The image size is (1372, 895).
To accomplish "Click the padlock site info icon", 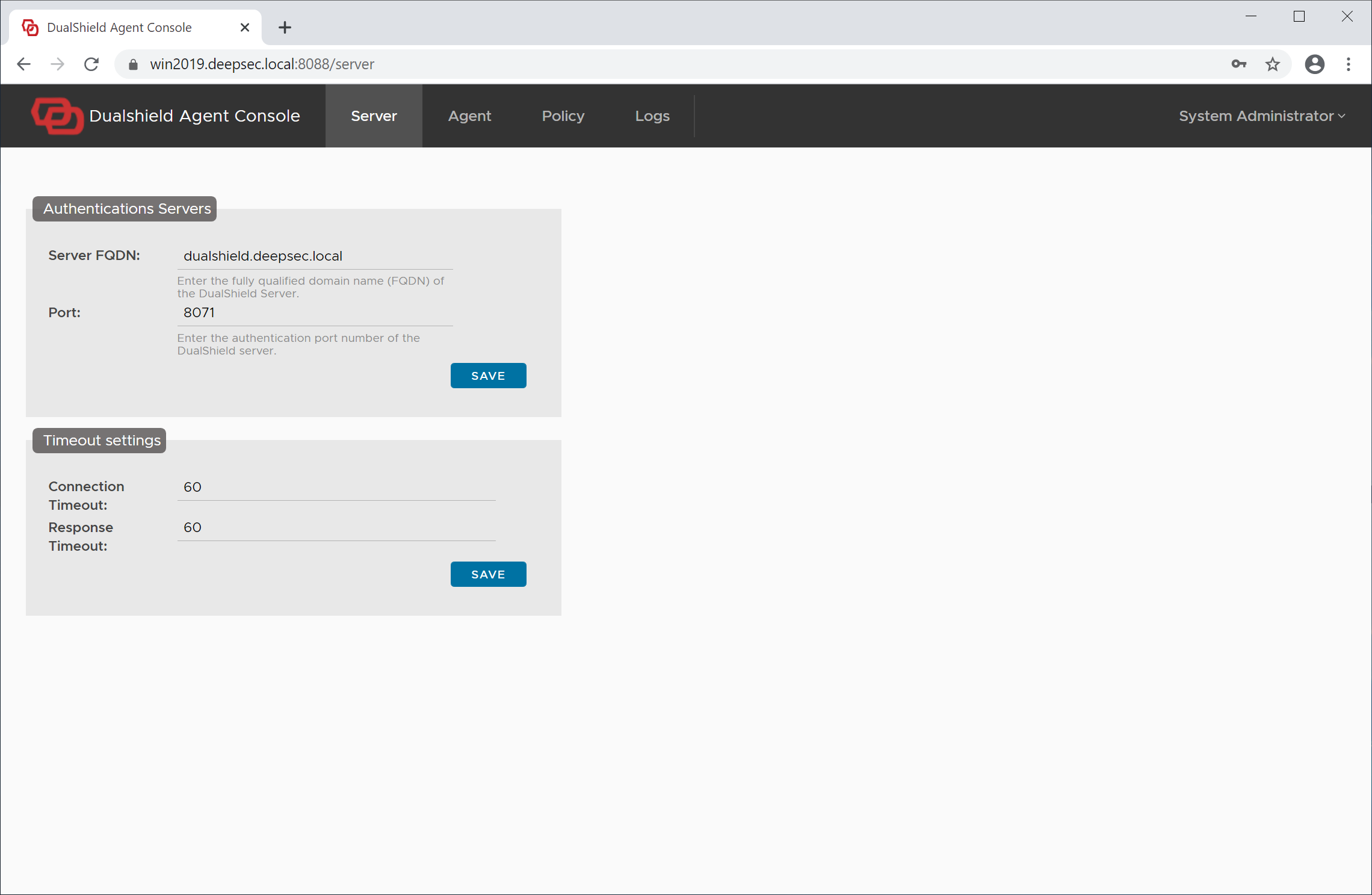I will [134, 64].
